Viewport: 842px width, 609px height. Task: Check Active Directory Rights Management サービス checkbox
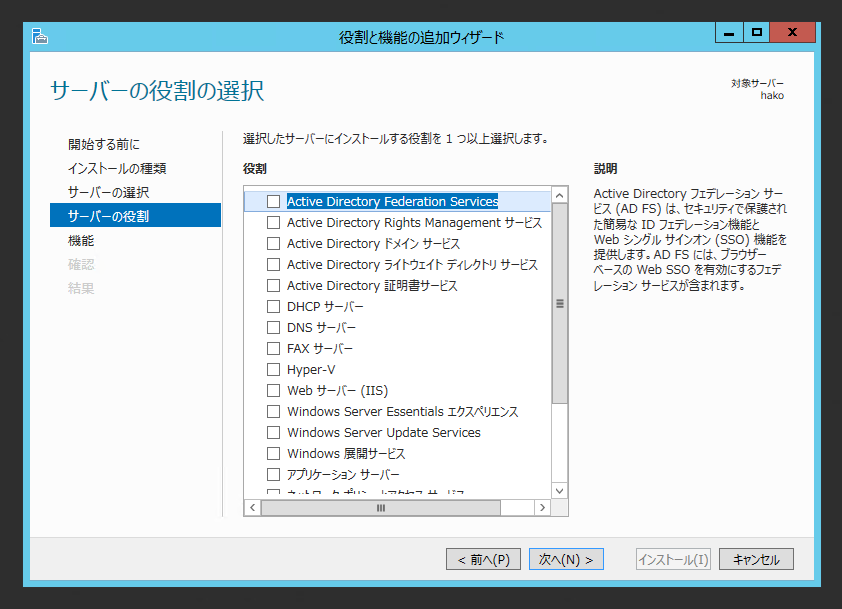273,222
